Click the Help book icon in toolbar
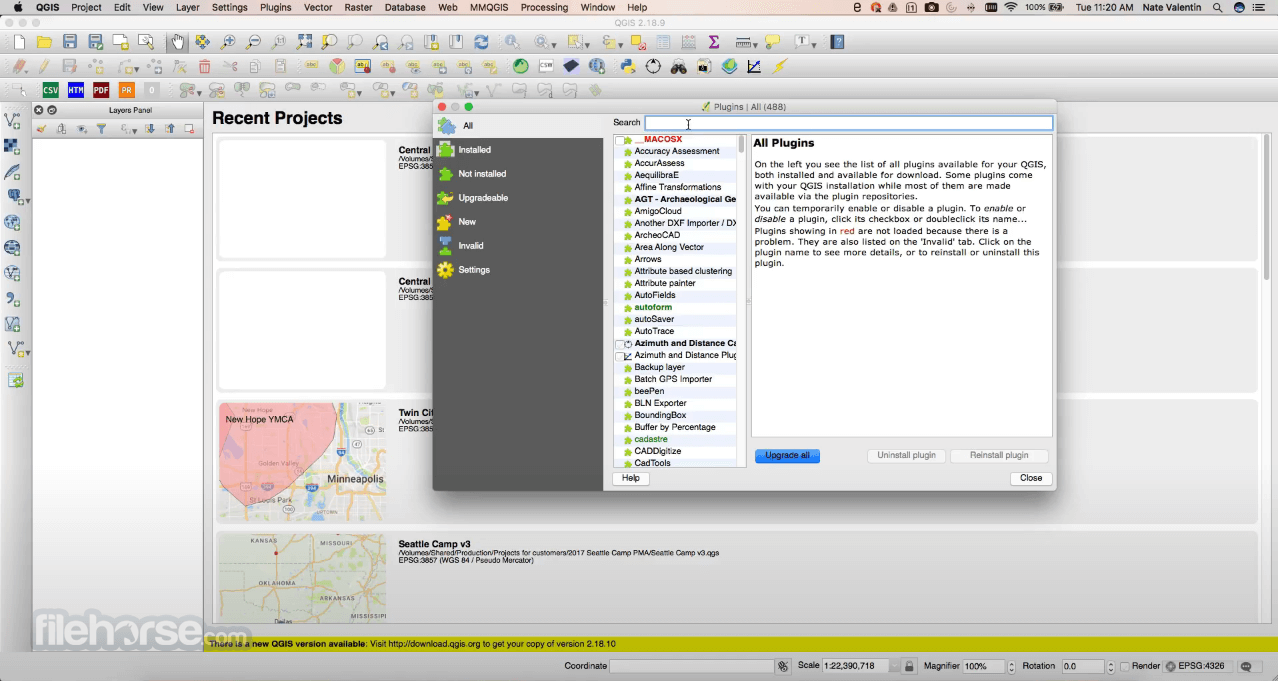Viewport: 1278px width, 681px height. [837, 42]
